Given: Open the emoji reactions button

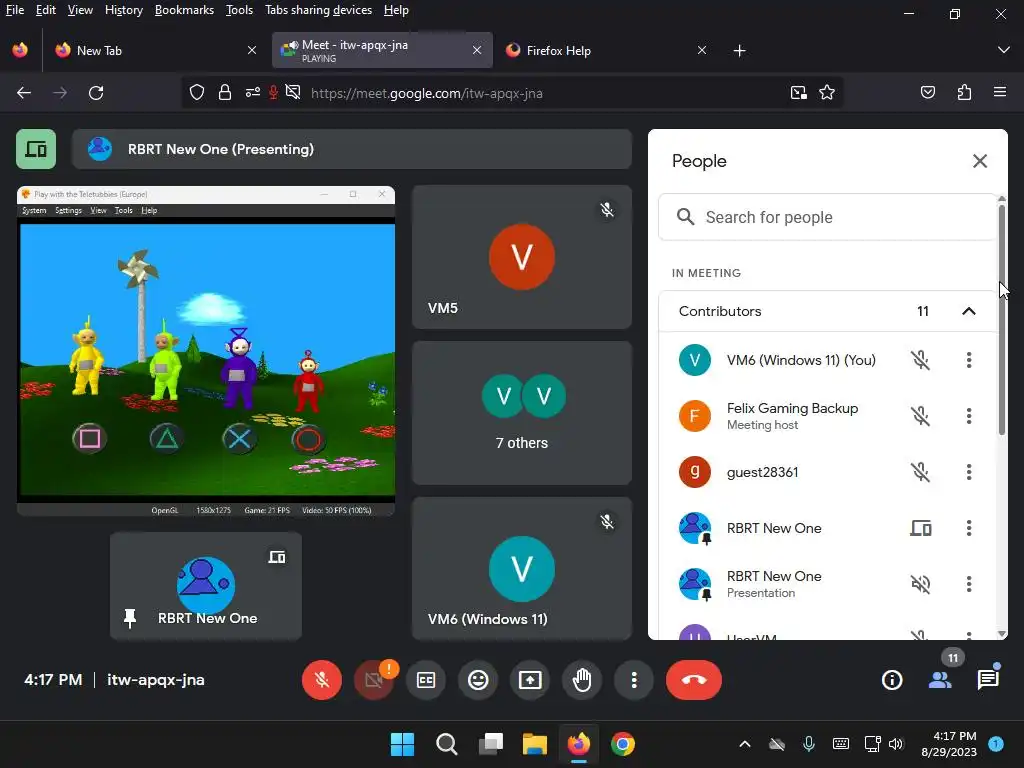Looking at the screenshot, I should pos(478,680).
